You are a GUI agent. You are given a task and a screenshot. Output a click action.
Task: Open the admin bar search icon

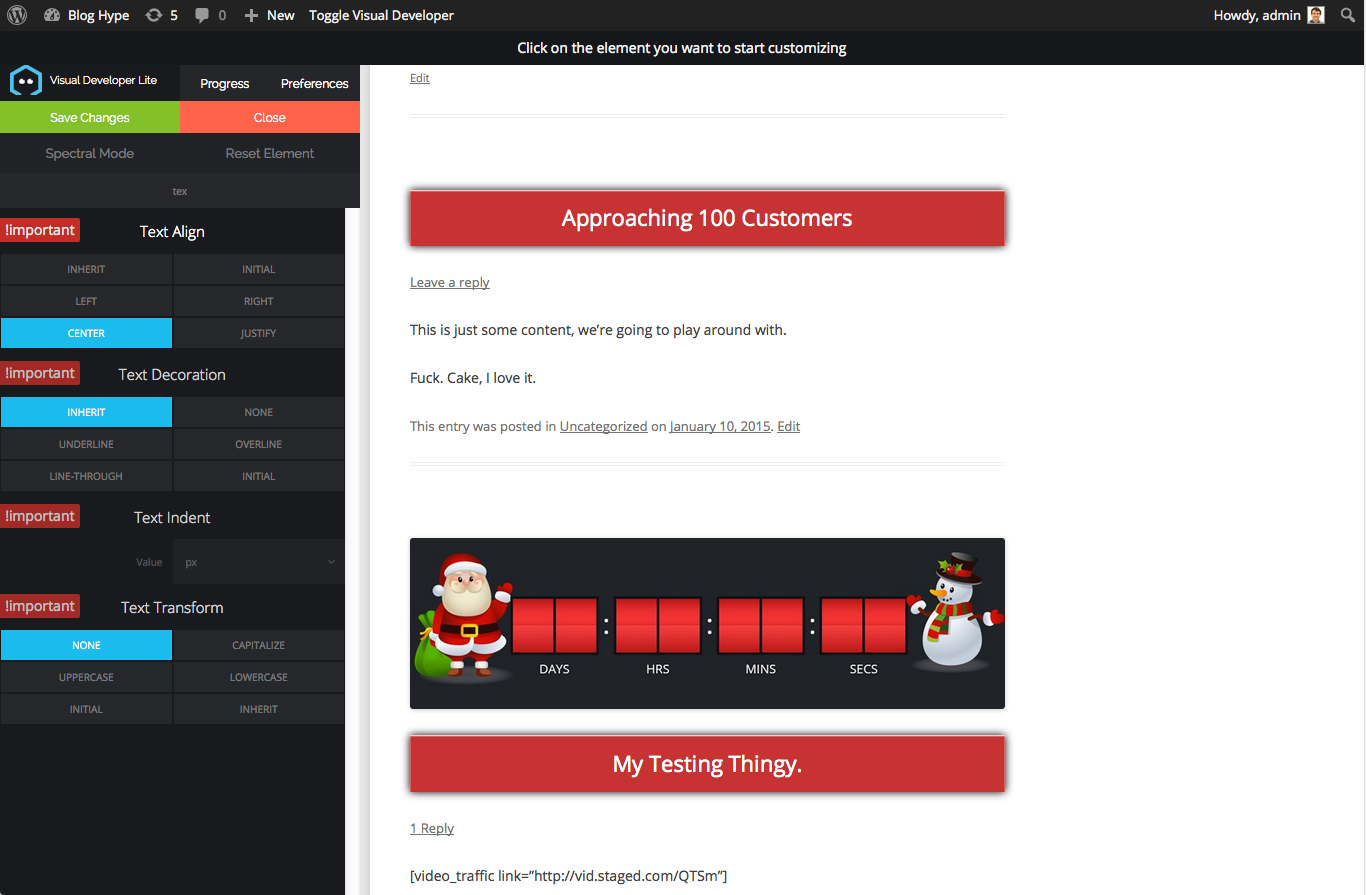(x=1347, y=15)
